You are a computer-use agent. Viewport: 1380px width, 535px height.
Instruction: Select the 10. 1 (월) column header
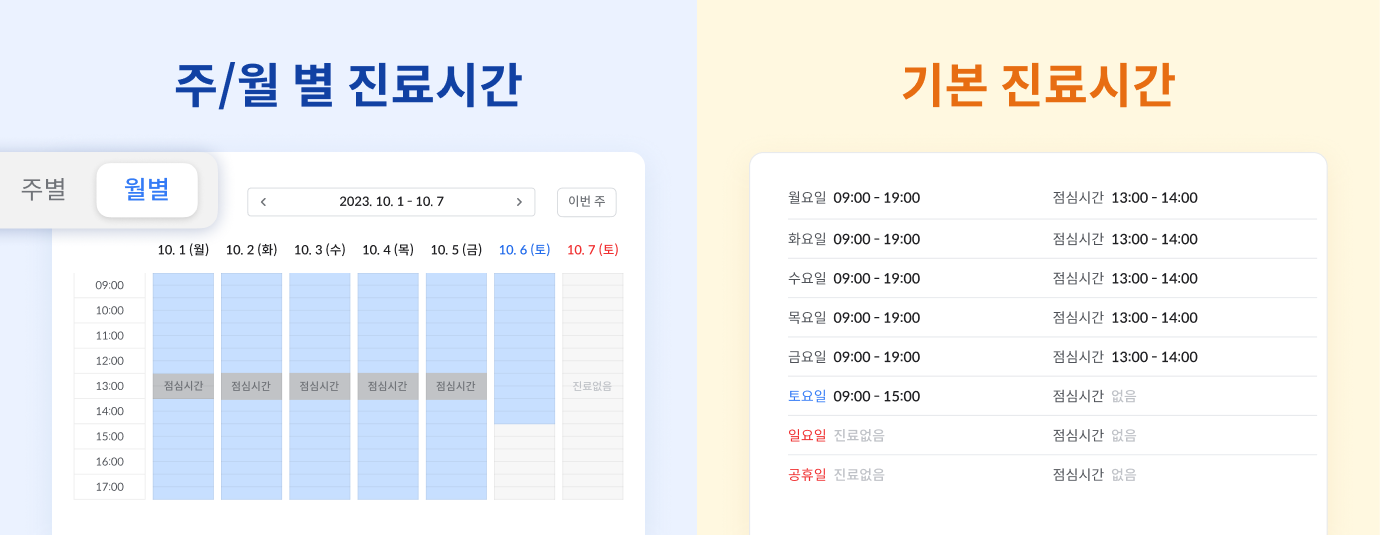coord(183,249)
